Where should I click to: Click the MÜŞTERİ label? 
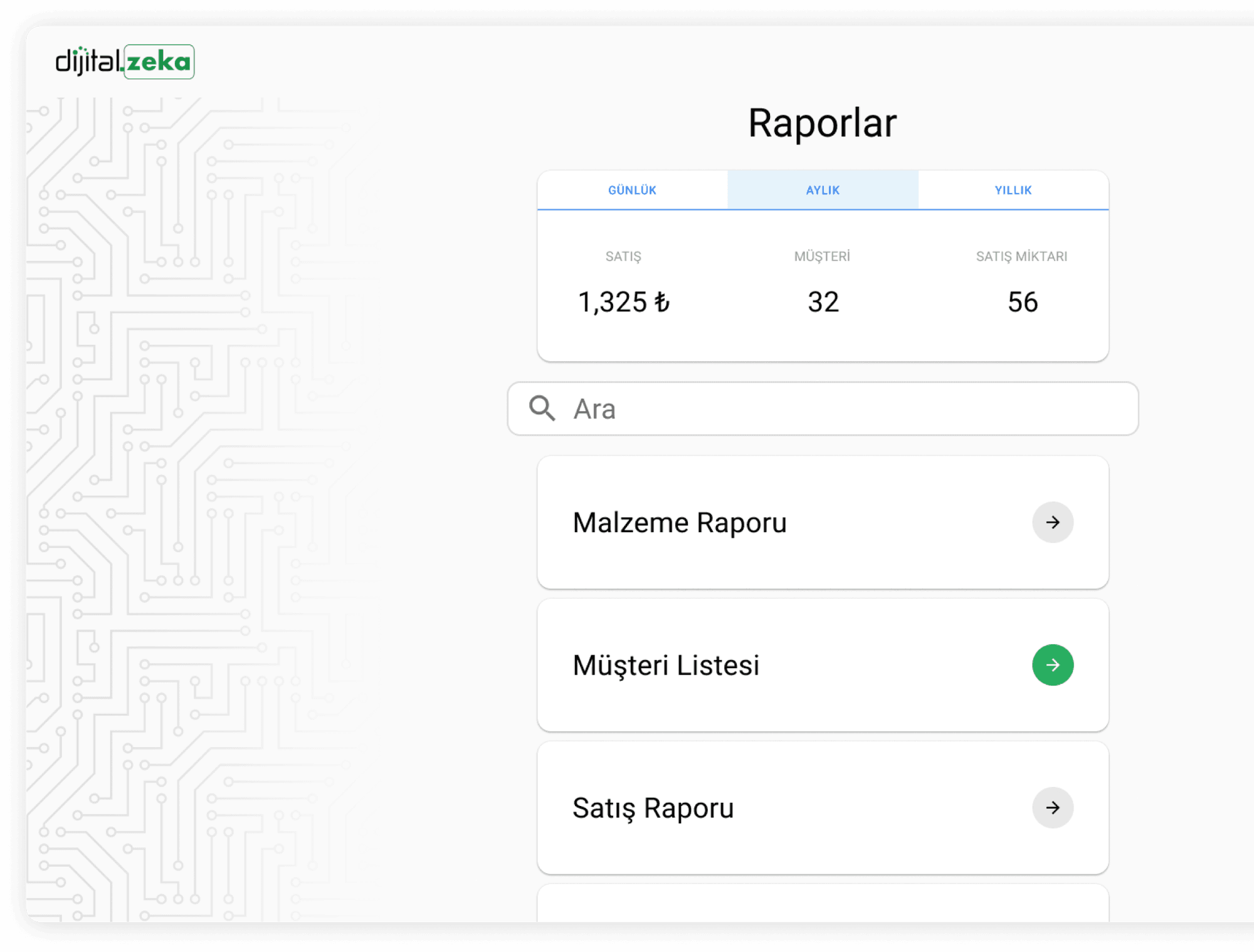pos(822,256)
